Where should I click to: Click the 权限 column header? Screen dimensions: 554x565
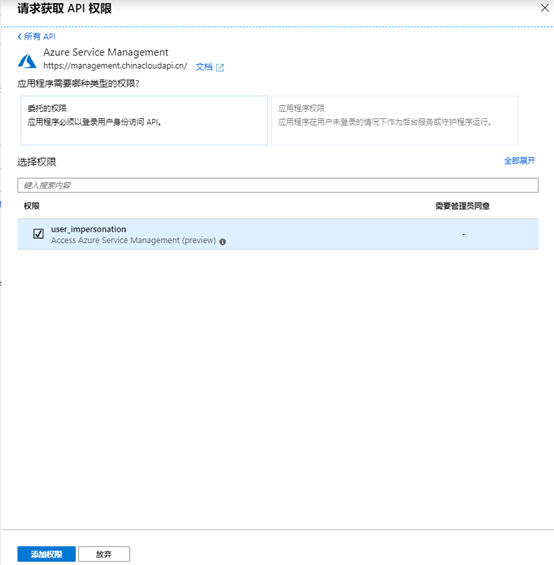pyautogui.click(x=32, y=206)
